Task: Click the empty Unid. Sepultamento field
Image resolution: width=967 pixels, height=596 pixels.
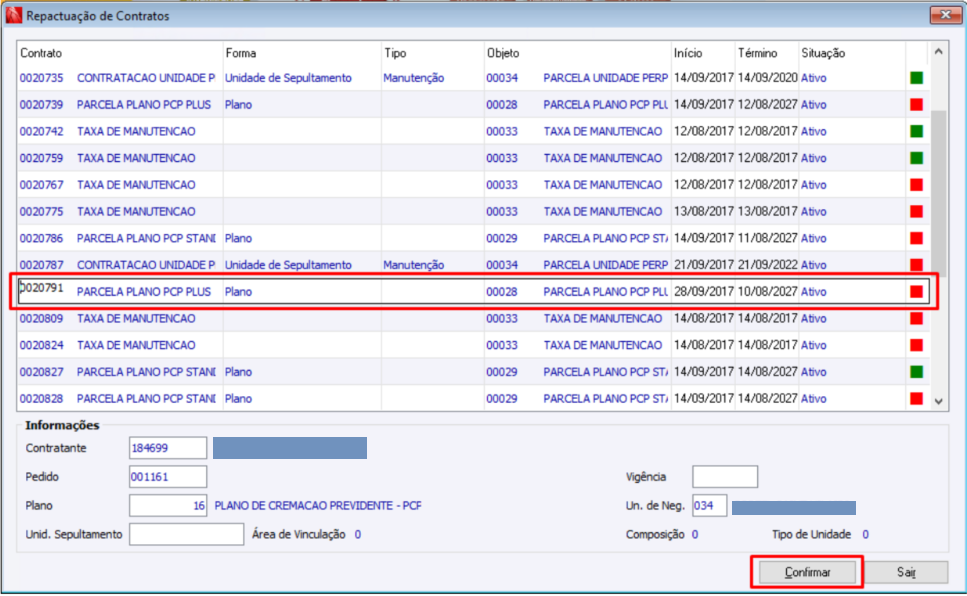Action: pos(186,534)
